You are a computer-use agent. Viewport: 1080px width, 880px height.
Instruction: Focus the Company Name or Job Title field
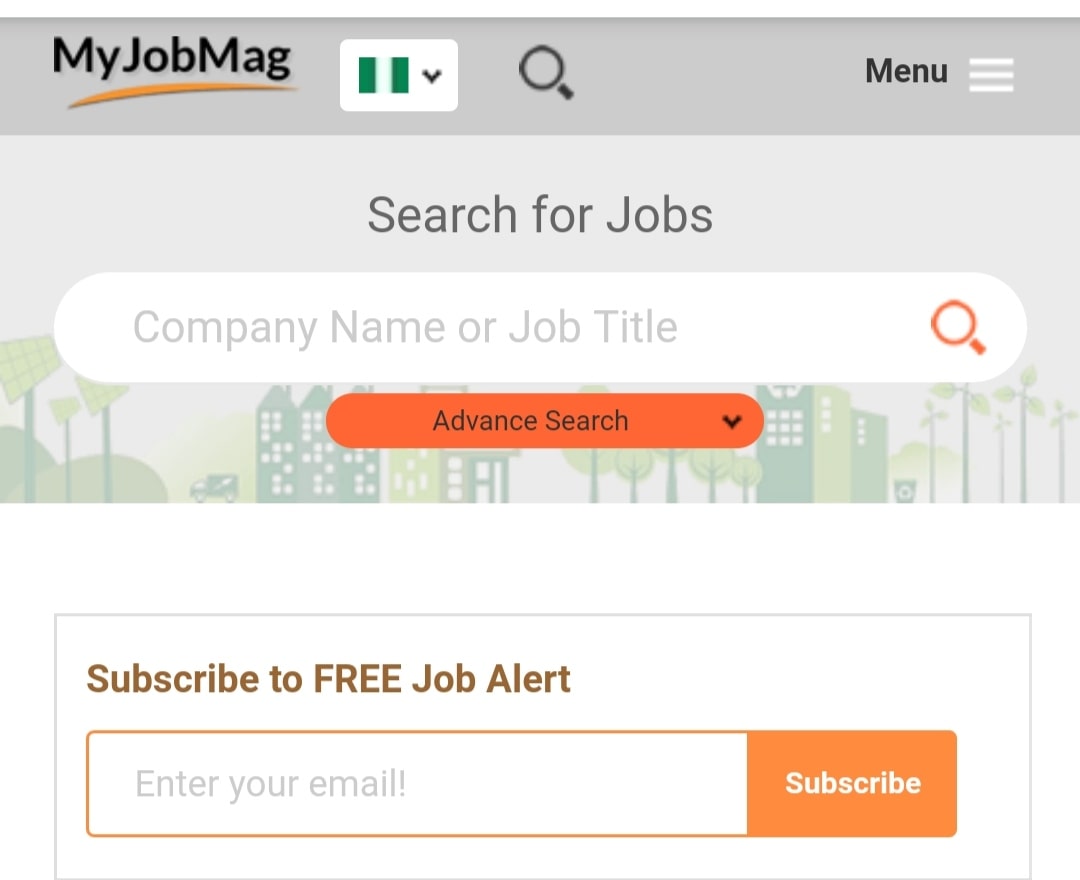450,327
